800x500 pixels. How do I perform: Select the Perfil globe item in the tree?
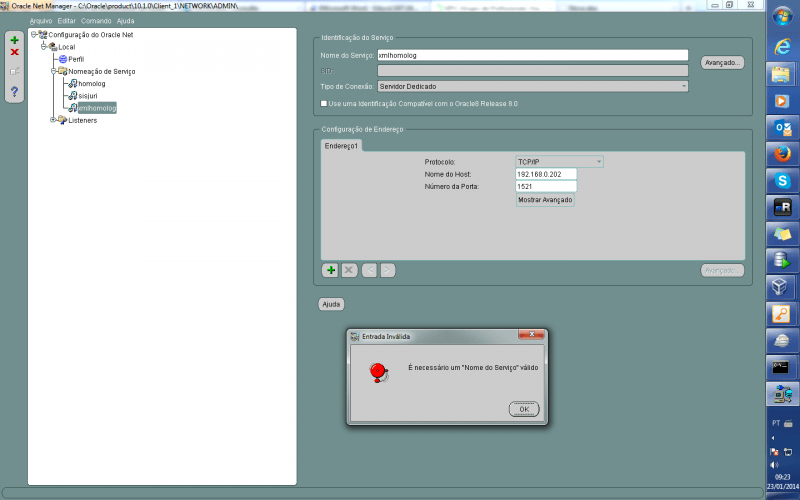pos(75,59)
